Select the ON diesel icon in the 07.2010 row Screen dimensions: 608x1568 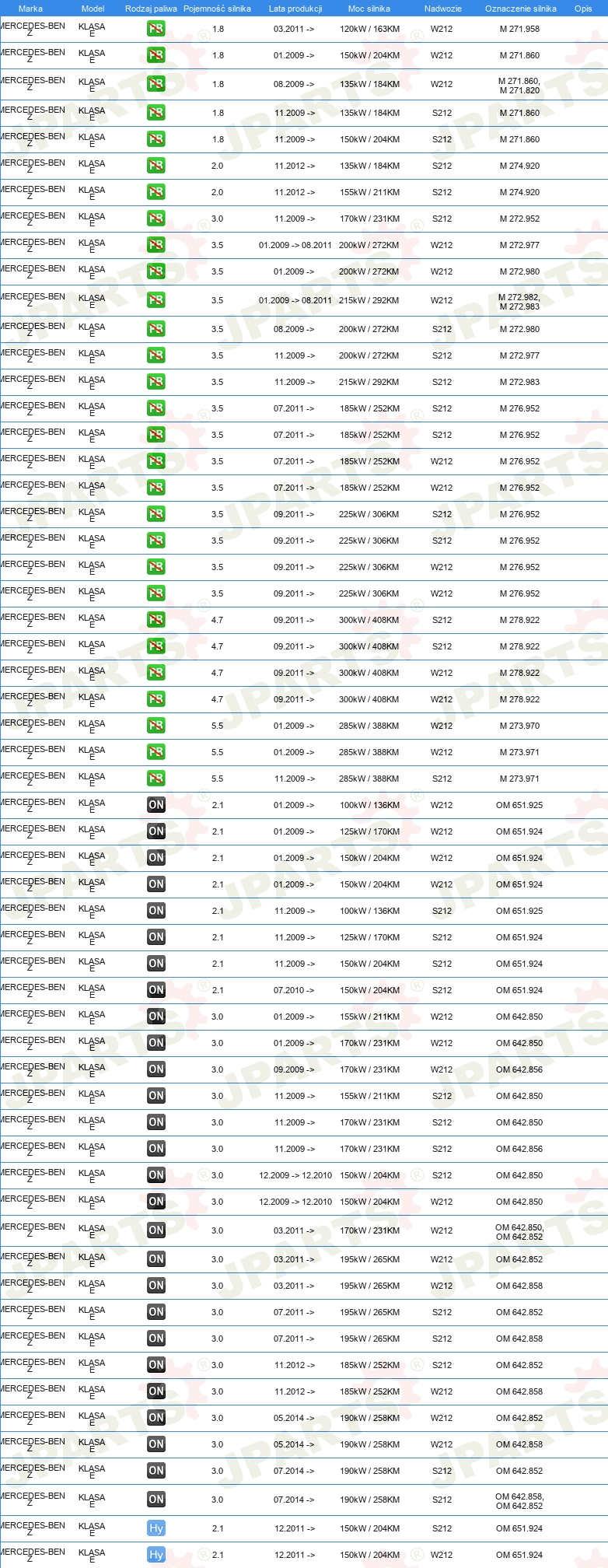point(156,990)
